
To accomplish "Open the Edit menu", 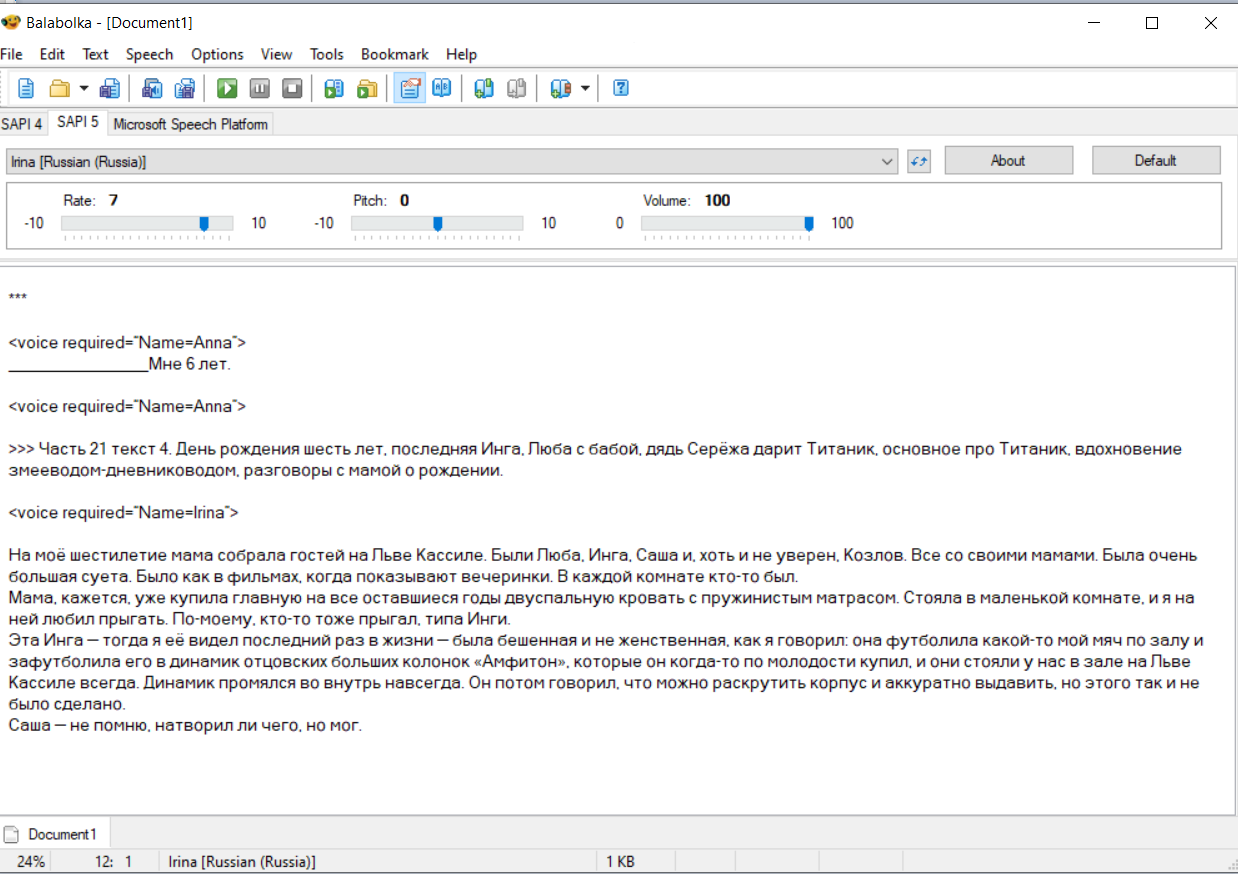I will click(52, 54).
